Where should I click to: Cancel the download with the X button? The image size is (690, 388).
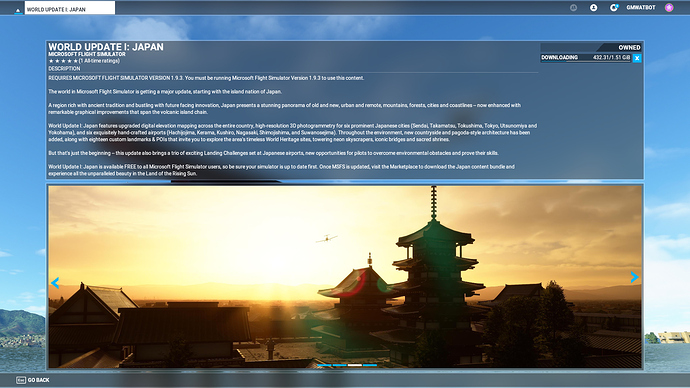pos(637,58)
